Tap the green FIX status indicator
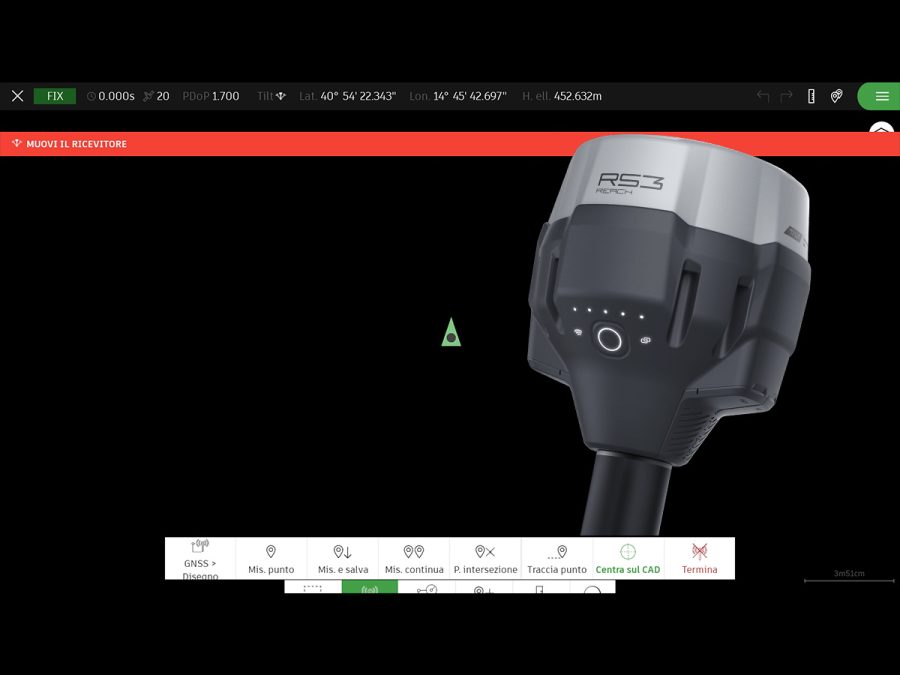Viewport: 900px width, 675px height. point(55,96)
